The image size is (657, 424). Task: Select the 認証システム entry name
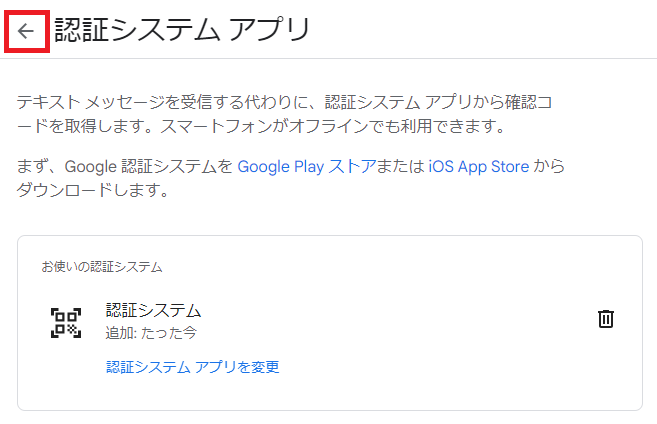[x=153, y=310]
